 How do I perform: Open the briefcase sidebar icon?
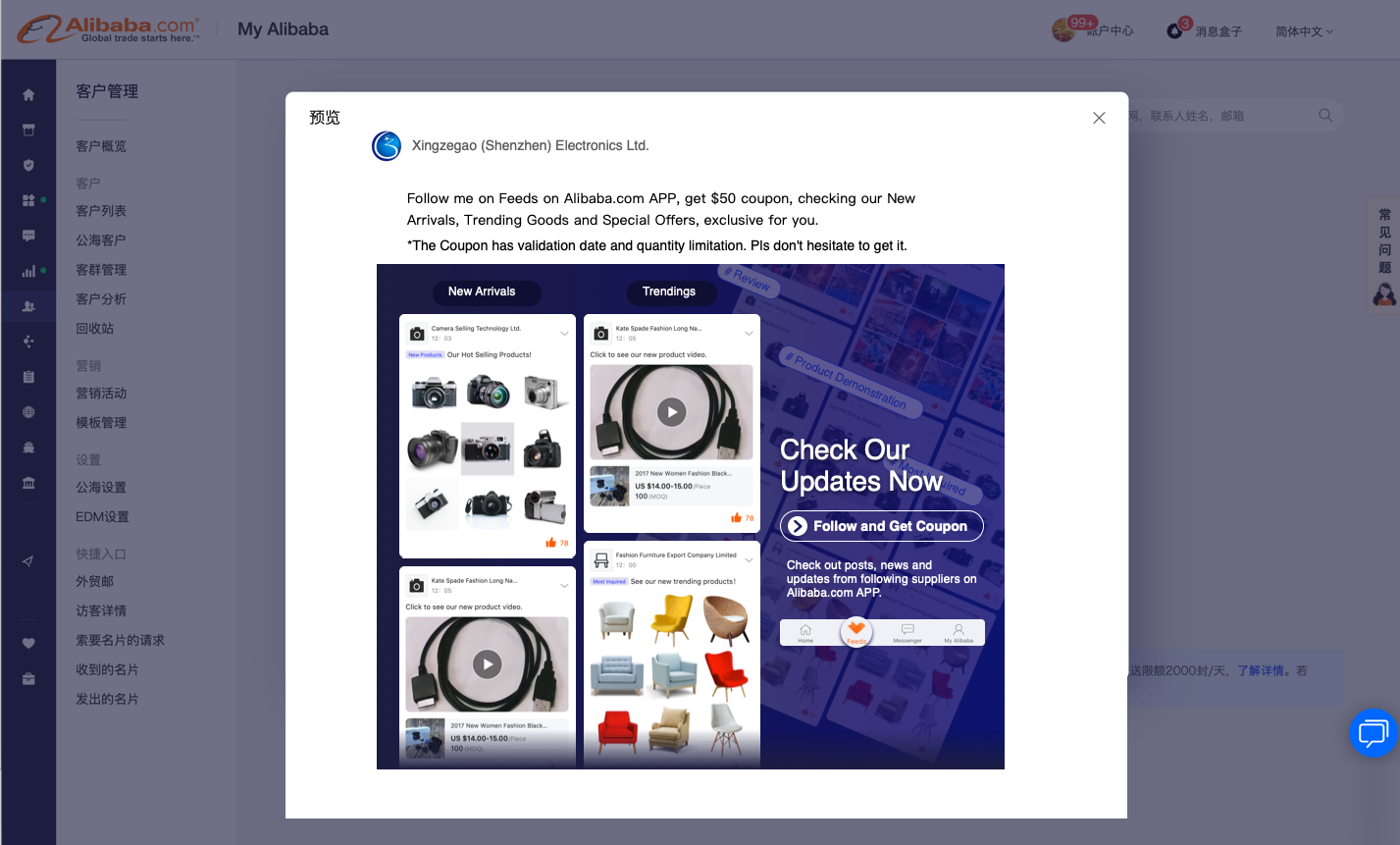(x=28, y=679)
